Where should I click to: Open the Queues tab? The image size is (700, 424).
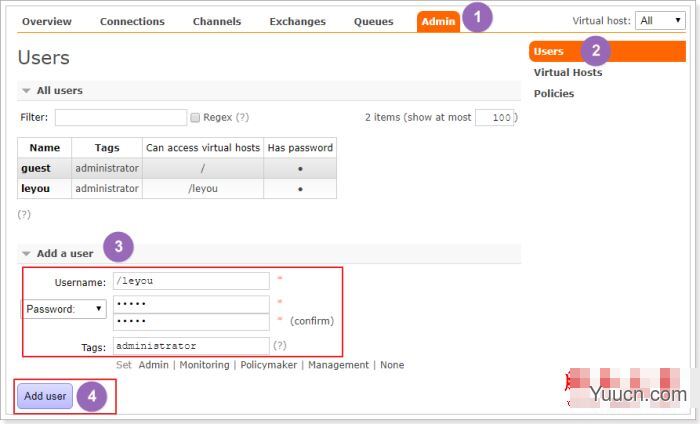pyautogui.click(x=374, y=21)
